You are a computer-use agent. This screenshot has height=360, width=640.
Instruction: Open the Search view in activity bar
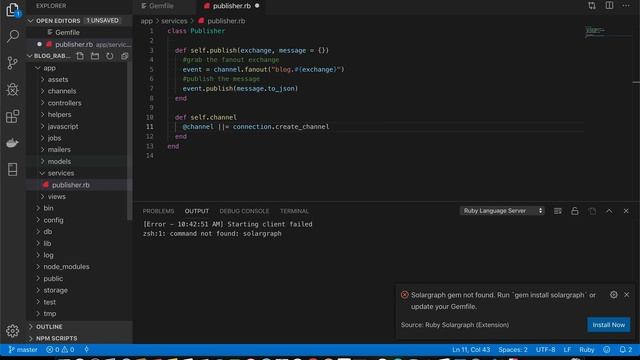coord(13,36)
